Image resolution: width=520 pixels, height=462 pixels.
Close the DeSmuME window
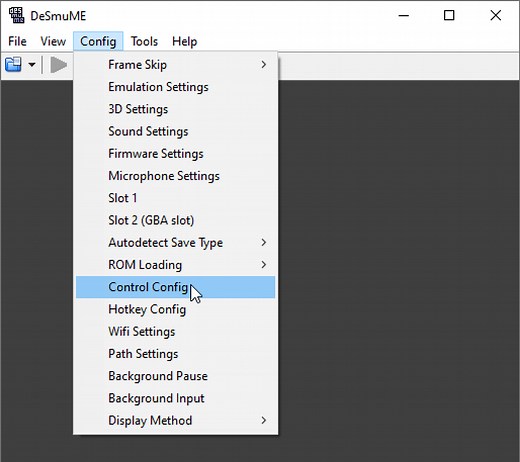(x=496, y=15)
